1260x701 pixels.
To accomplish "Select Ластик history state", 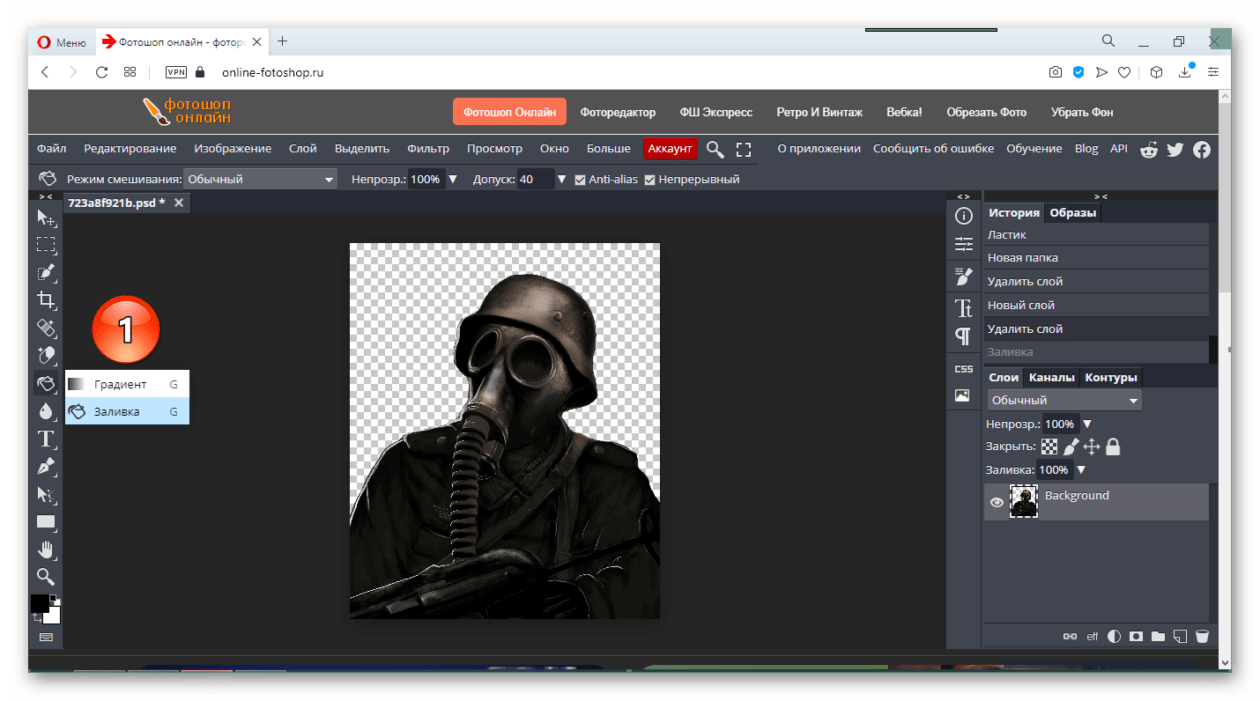I will [x=1096, y=234].
